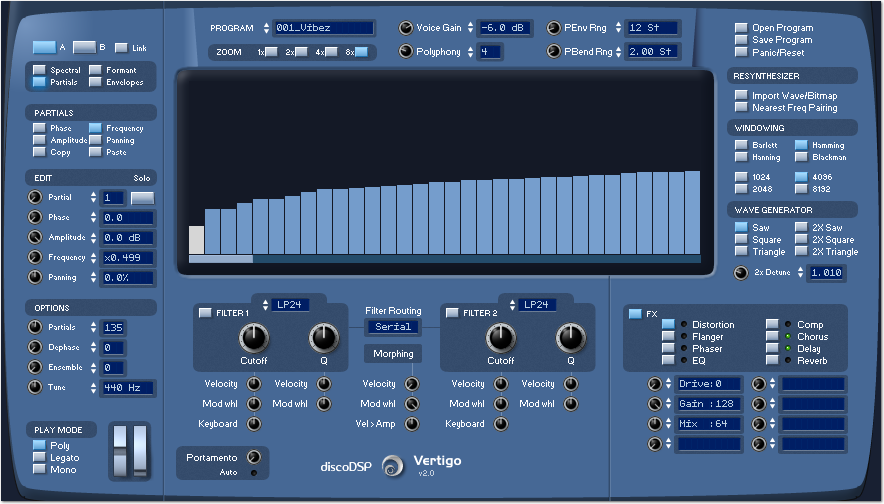Click the Tune 440 Hz value field

point(127,387)
